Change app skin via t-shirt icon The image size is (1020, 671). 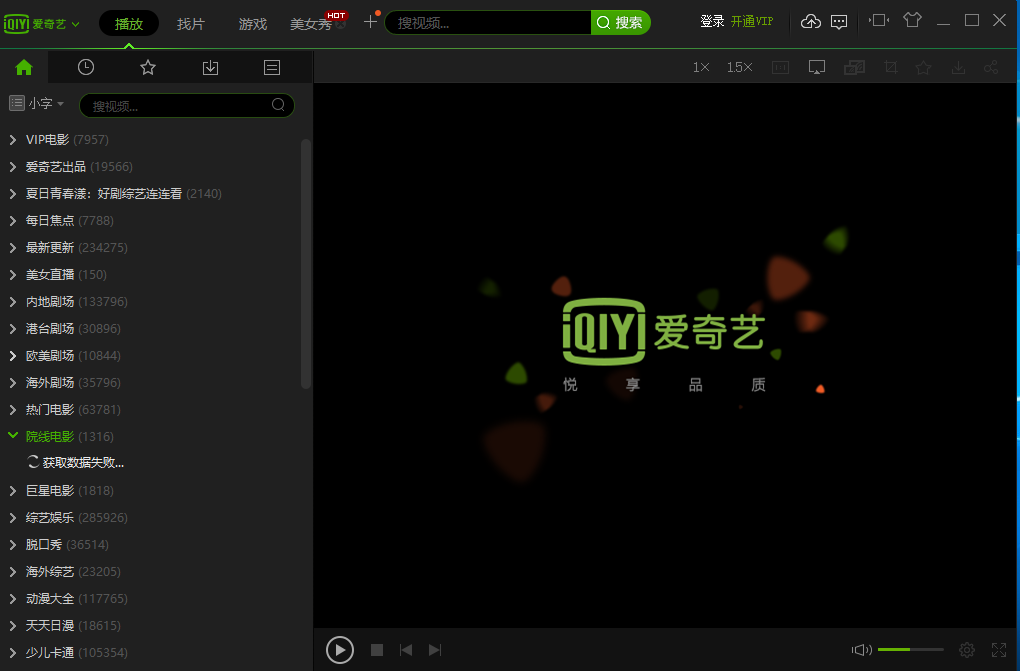coord(911,20)
